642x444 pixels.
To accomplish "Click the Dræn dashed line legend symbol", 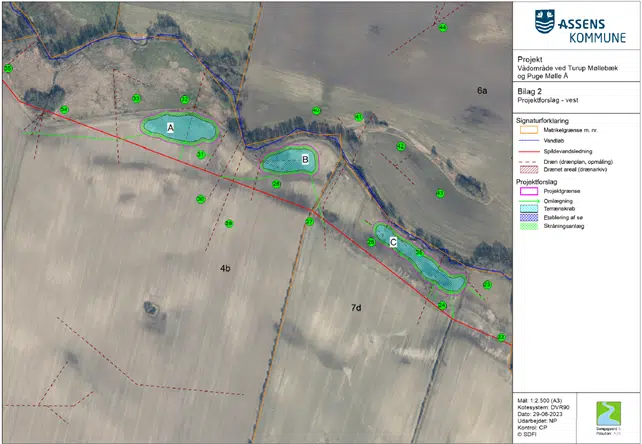I will [x=529, y=161].
